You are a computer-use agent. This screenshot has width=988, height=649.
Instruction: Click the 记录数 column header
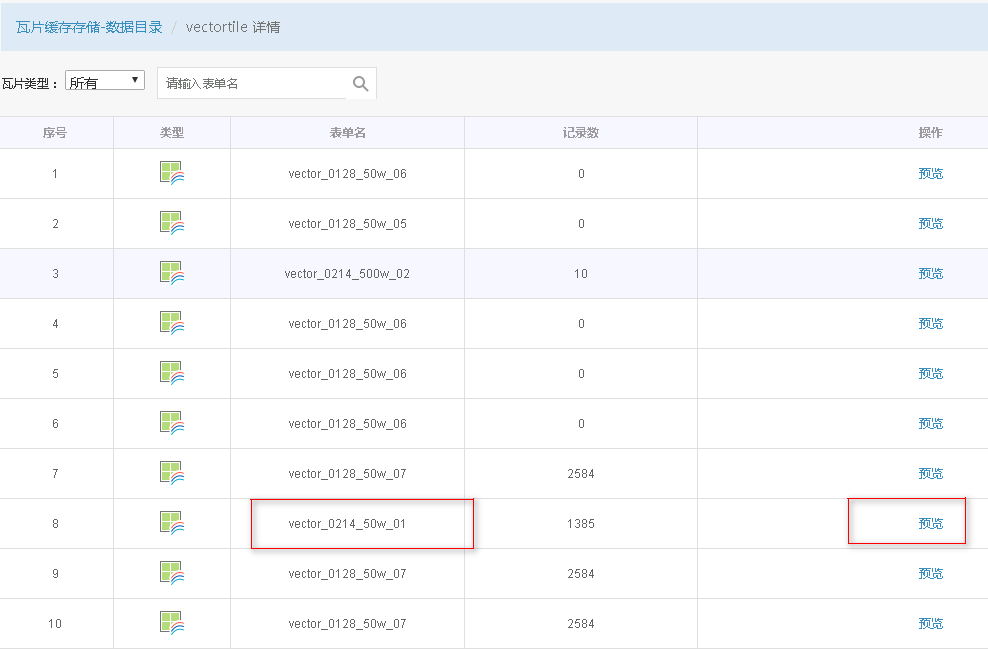(x=580, y=132)
